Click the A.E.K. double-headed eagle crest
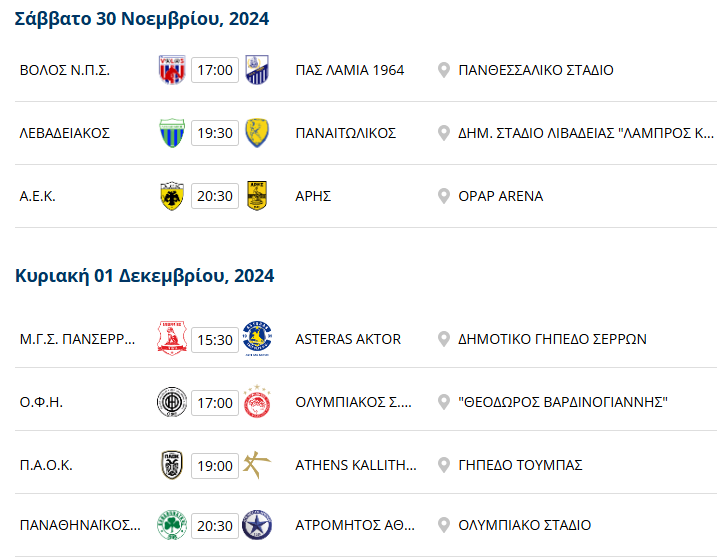 172,196
